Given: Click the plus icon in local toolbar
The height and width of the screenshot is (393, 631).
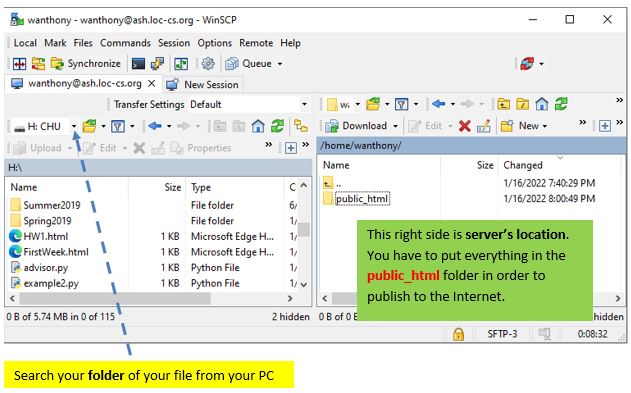Looking at the screenshot, I should [291, 148].
